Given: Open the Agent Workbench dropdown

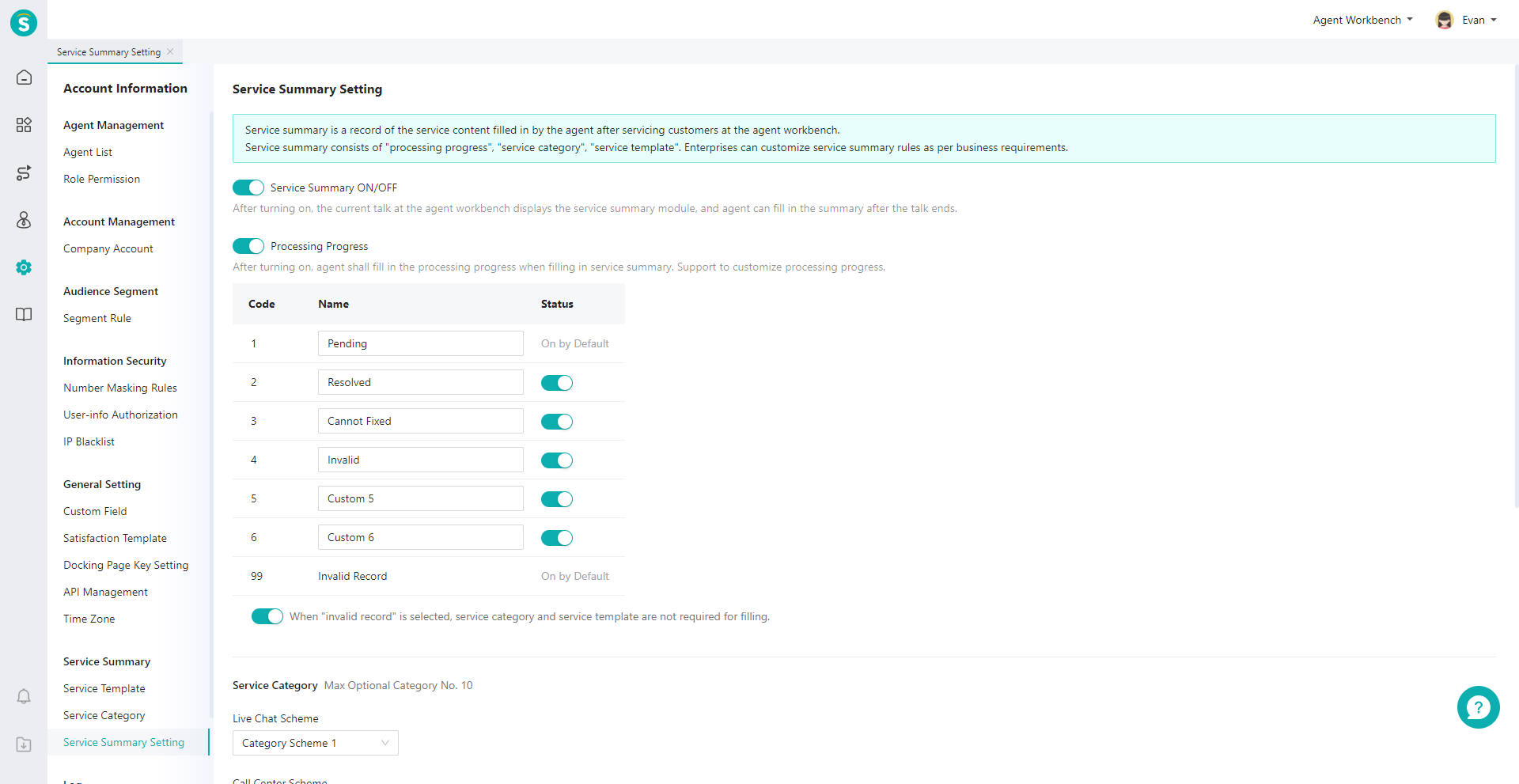Looking at the screenshot, I should tap(1362, 21).
